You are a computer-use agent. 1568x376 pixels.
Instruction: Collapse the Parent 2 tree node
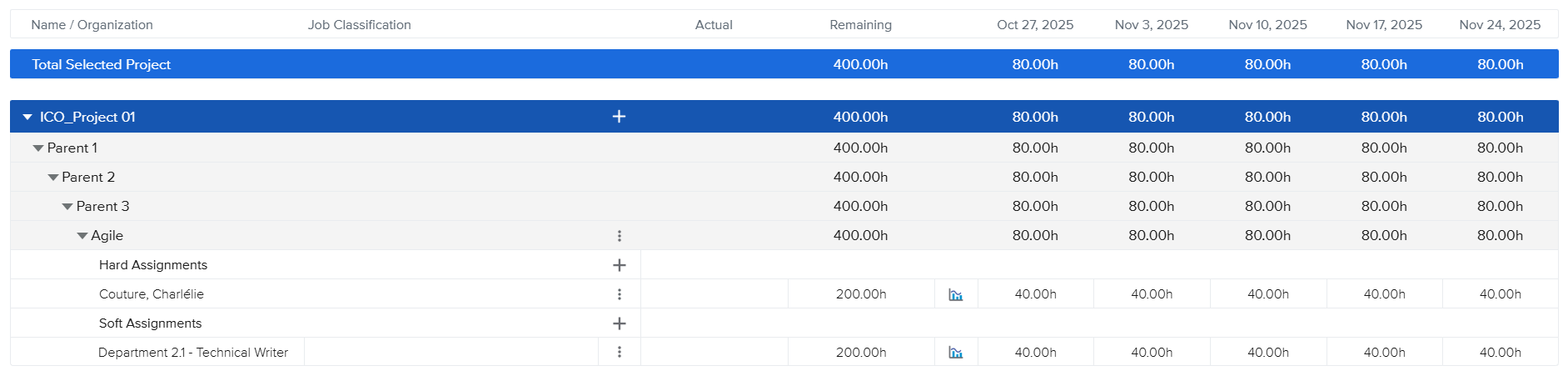click(52, 178)
